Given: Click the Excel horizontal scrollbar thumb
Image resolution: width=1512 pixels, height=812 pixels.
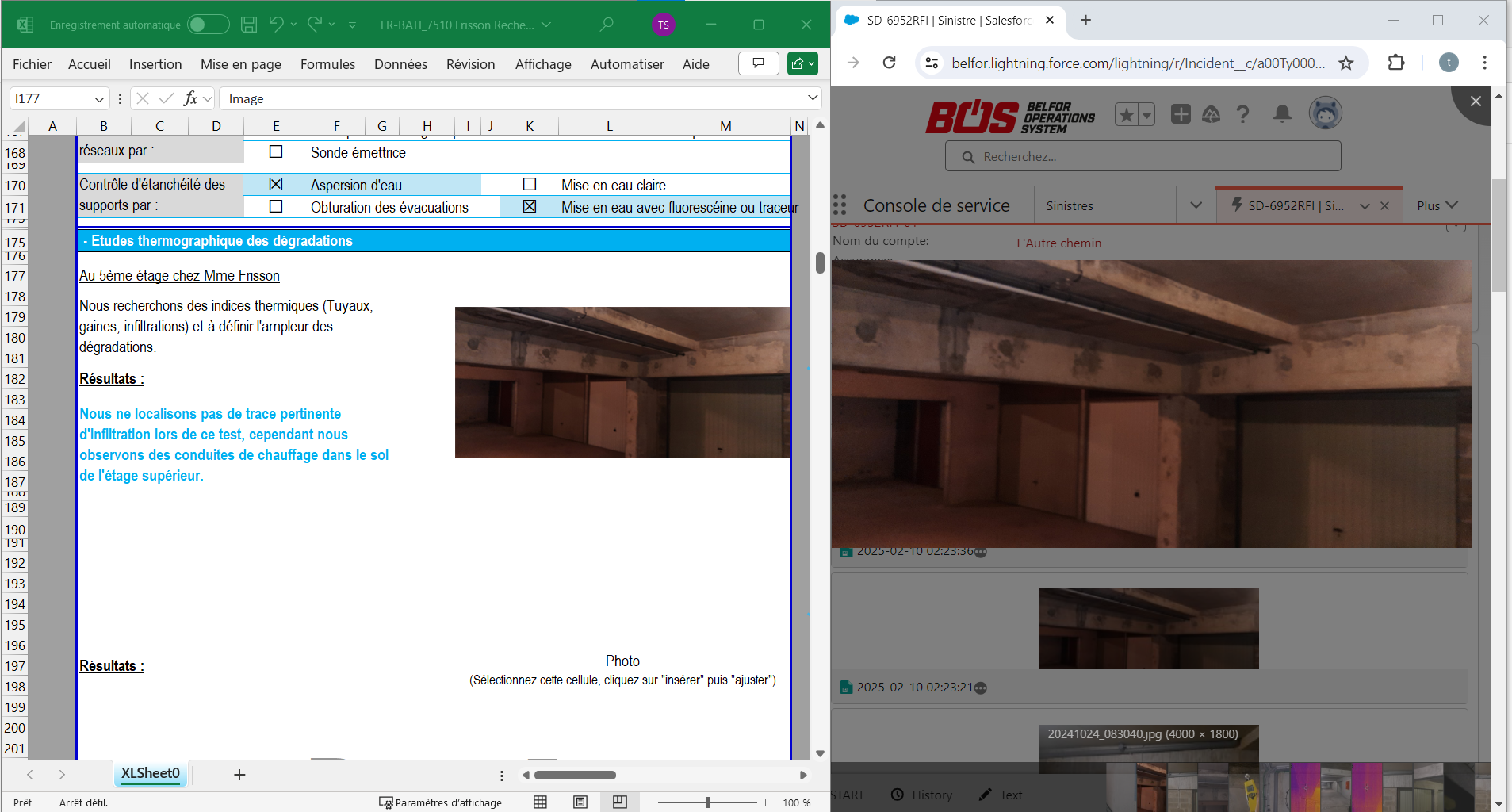Looking at the screenshot, I should (x=575, y=775).
